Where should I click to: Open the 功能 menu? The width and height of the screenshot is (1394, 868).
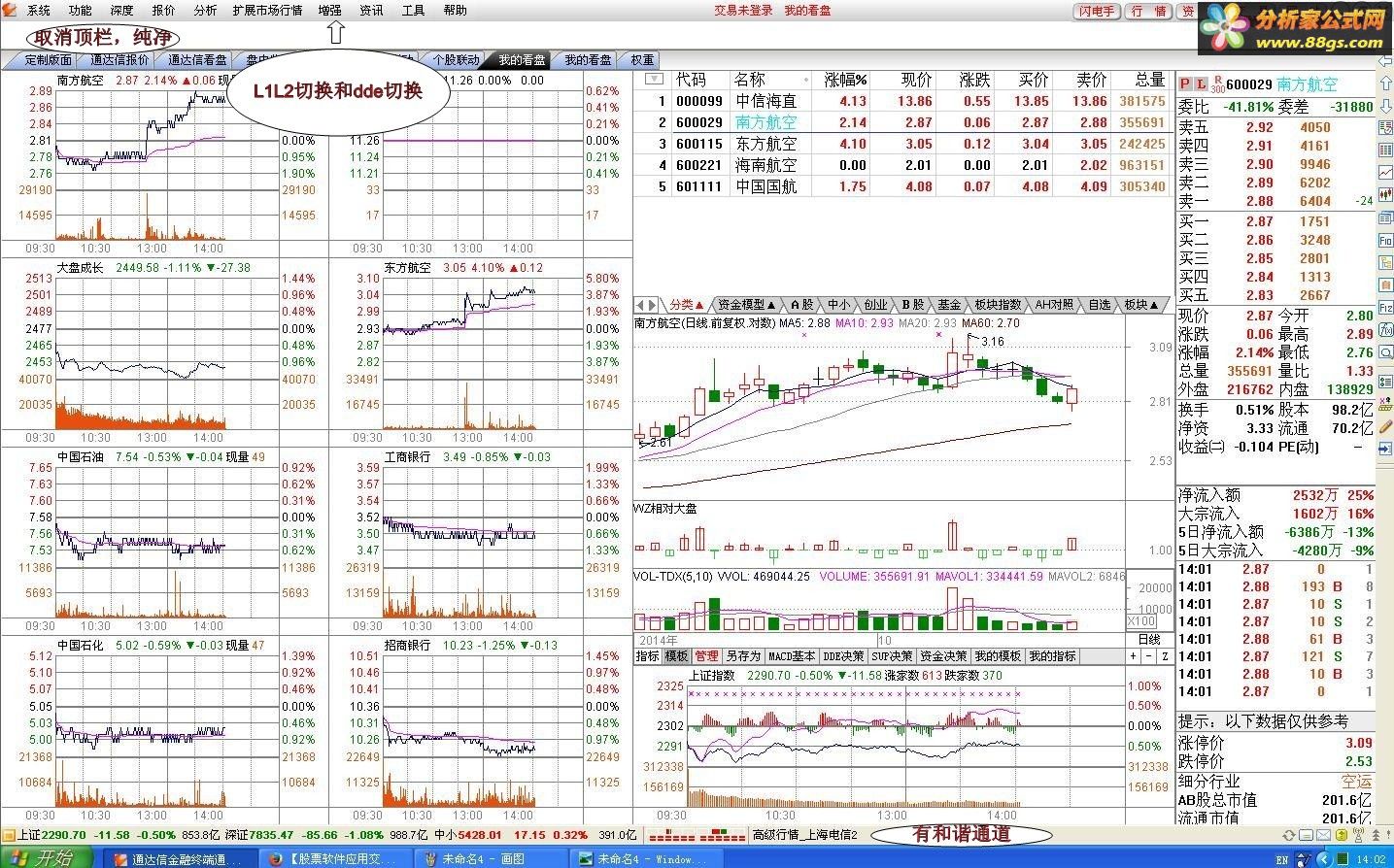pyautogui.click(x=80, y=11)
